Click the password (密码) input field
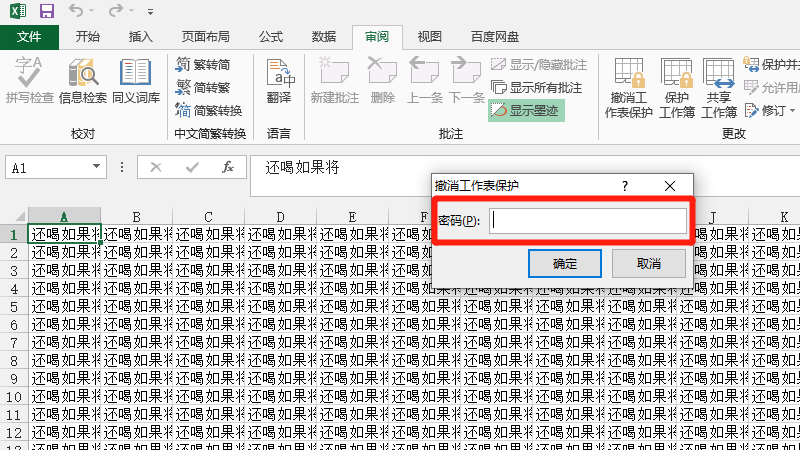The height and width of the screenshot is (450, 800). 587,220
